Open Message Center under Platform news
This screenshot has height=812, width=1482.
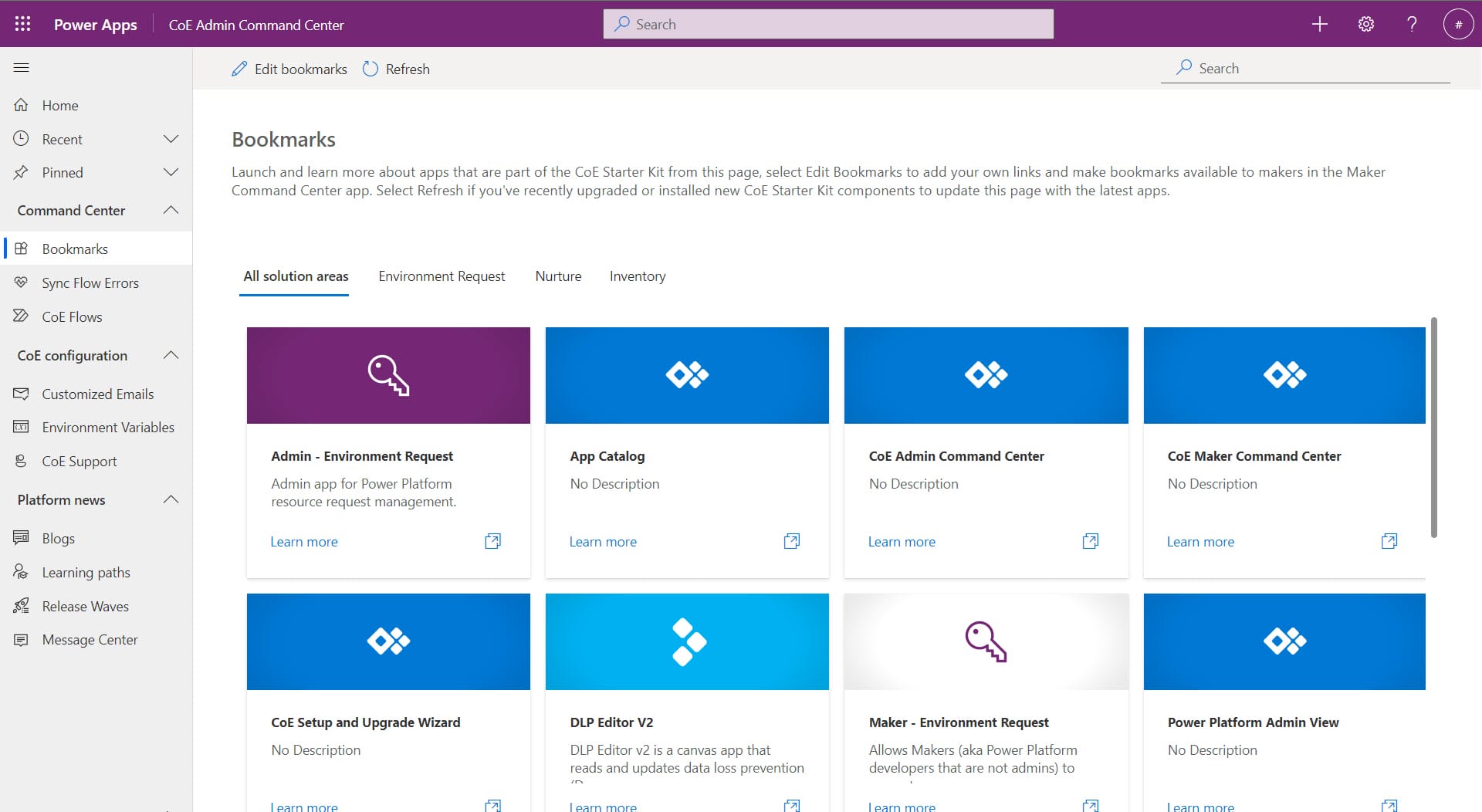[x=90, y=639]
